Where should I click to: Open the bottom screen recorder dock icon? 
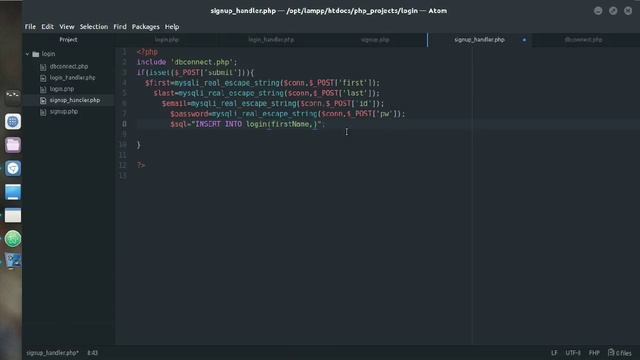[13, 261]
